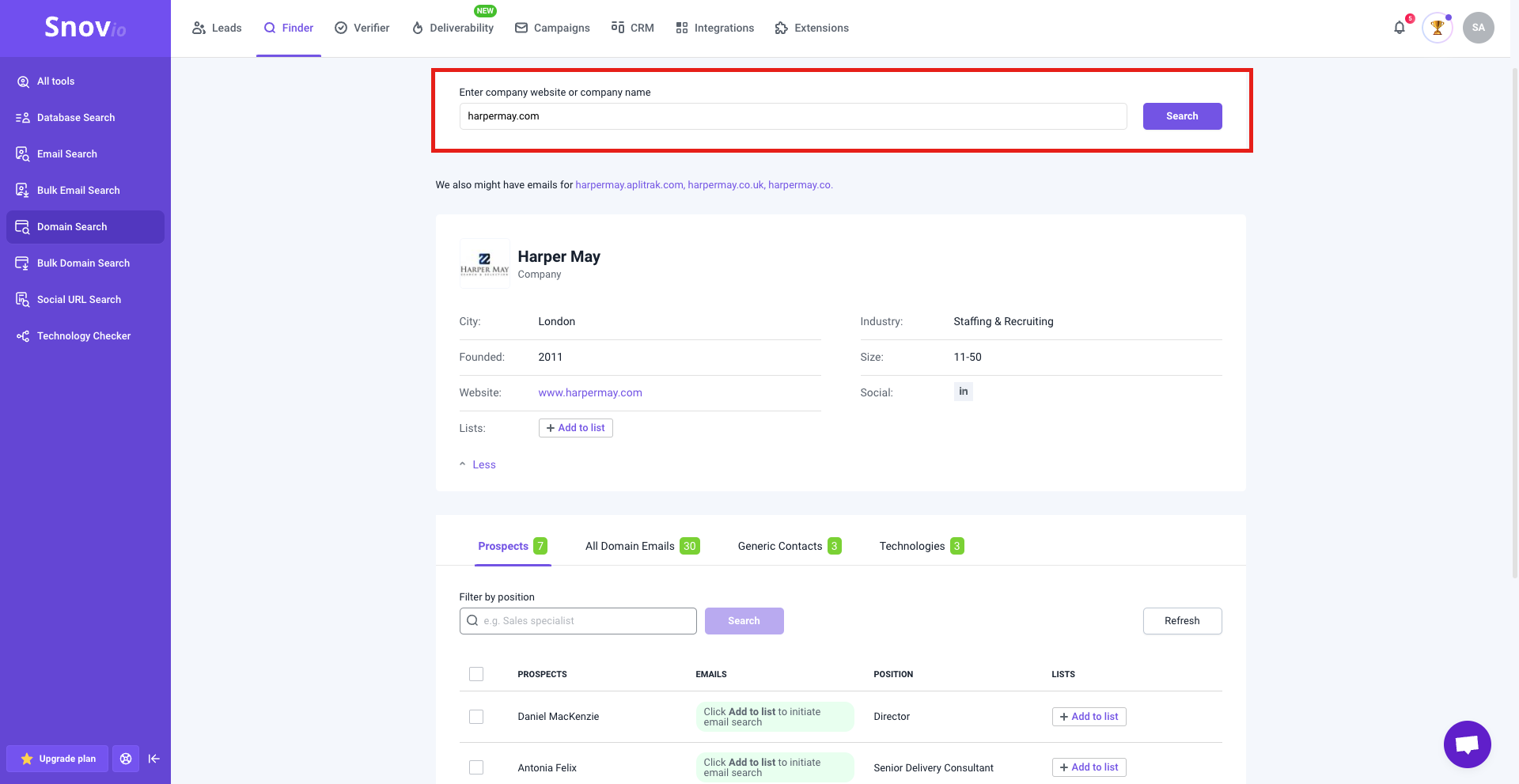1519x784 pixels.
Task: Click the Snov.io logo
Action: pyautogui.click(x=85, y=28)
